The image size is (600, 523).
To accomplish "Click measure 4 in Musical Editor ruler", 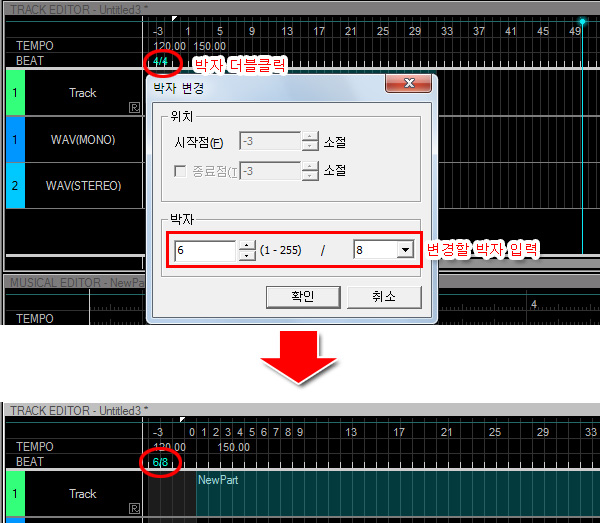I will click(534, 305).
